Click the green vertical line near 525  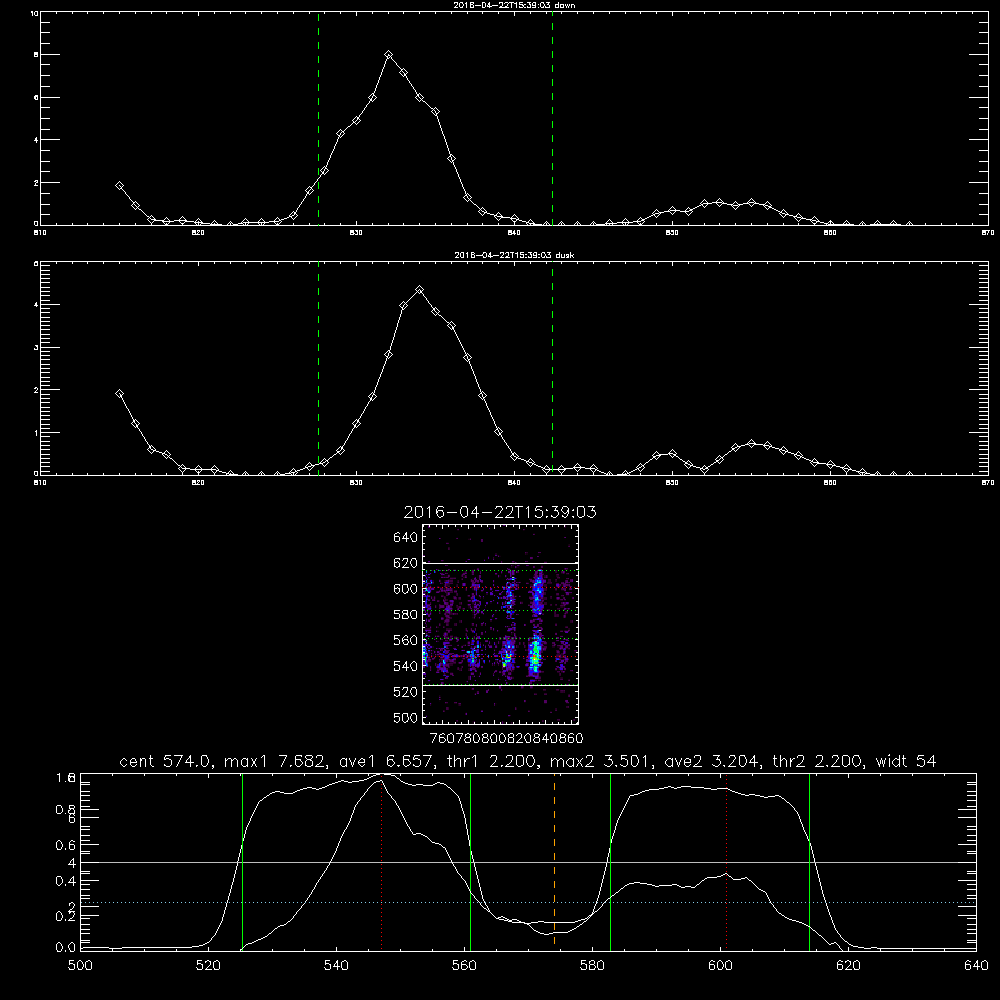coord(242,861)
